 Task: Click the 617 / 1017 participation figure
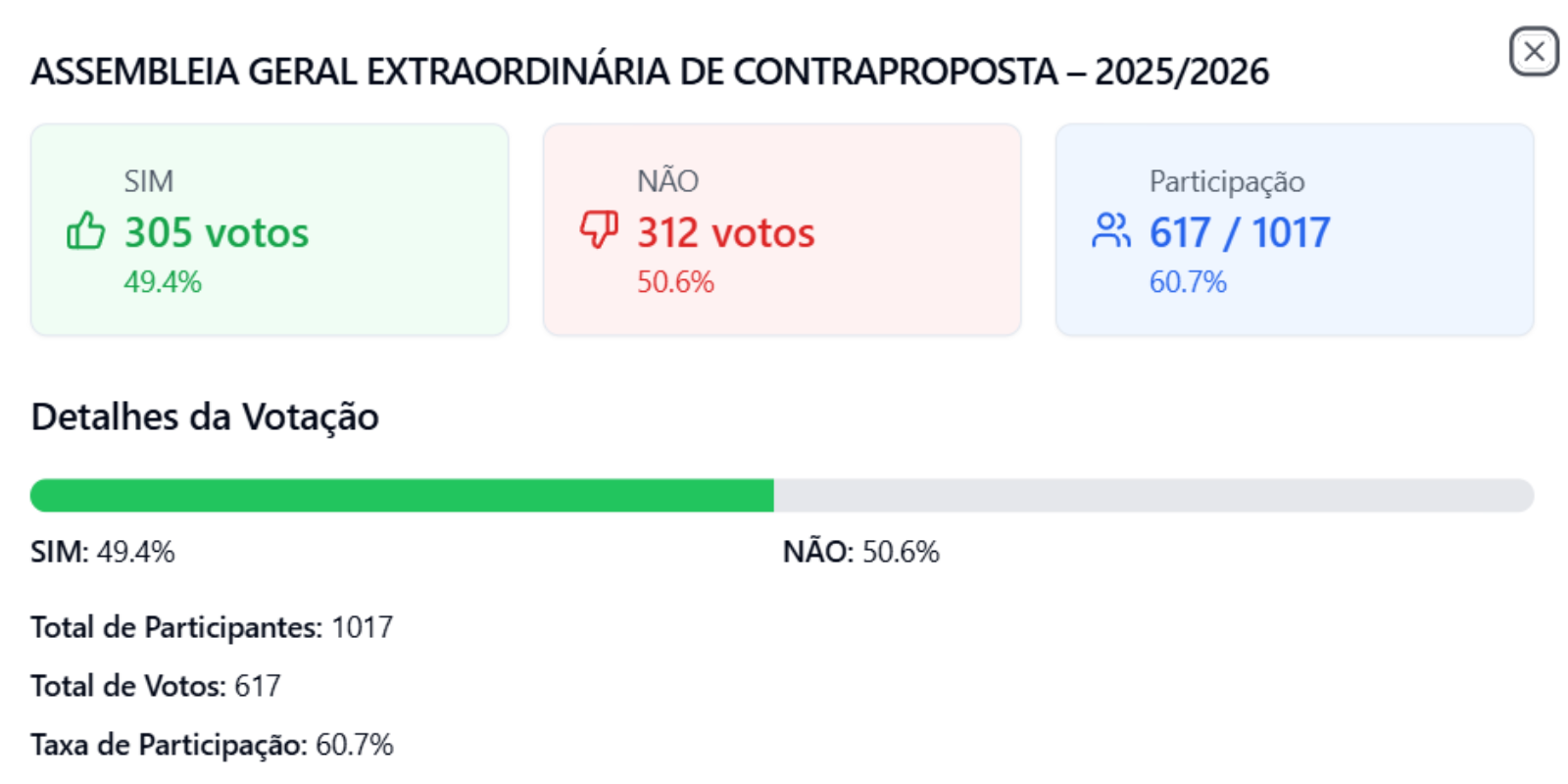pos(1240,232)
